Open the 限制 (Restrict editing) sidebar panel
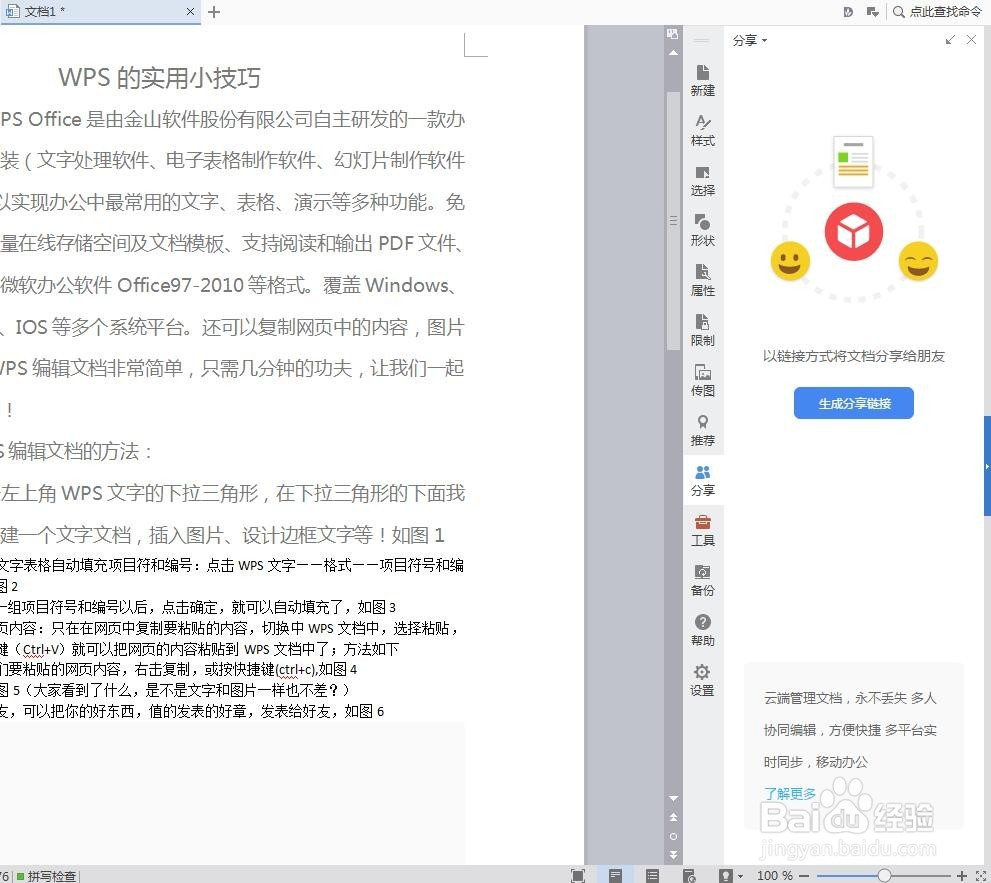The image size is (991, 883). click(702, 331)
